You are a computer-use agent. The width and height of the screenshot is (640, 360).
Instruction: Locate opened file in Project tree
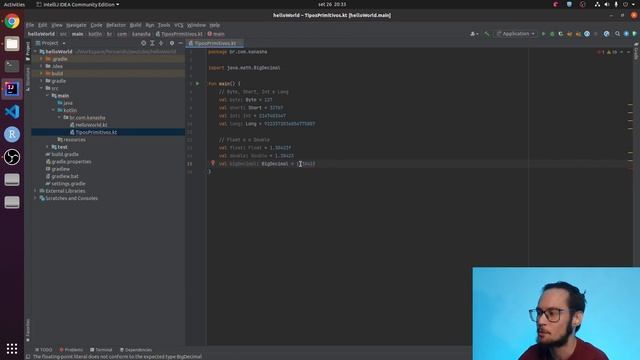[x=143, y=43]
